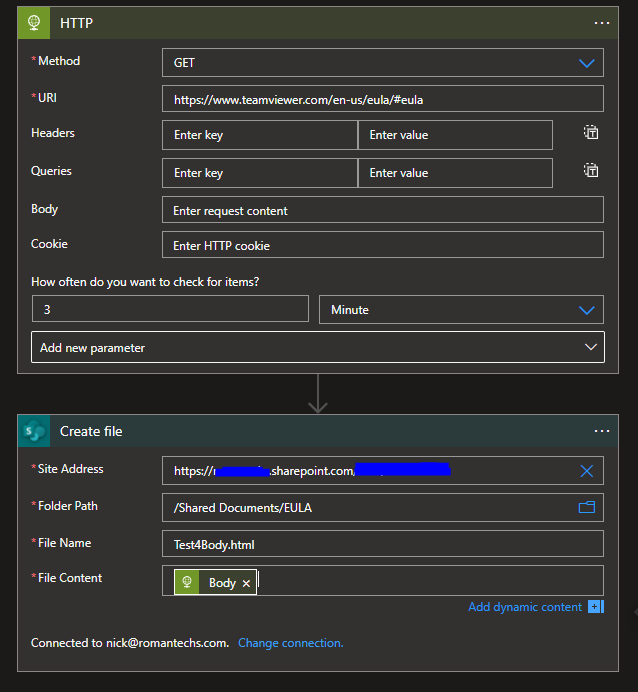Open the HTTP card ellipsis menu
This screenshot has height=692, width=638.
click(601, 23)
